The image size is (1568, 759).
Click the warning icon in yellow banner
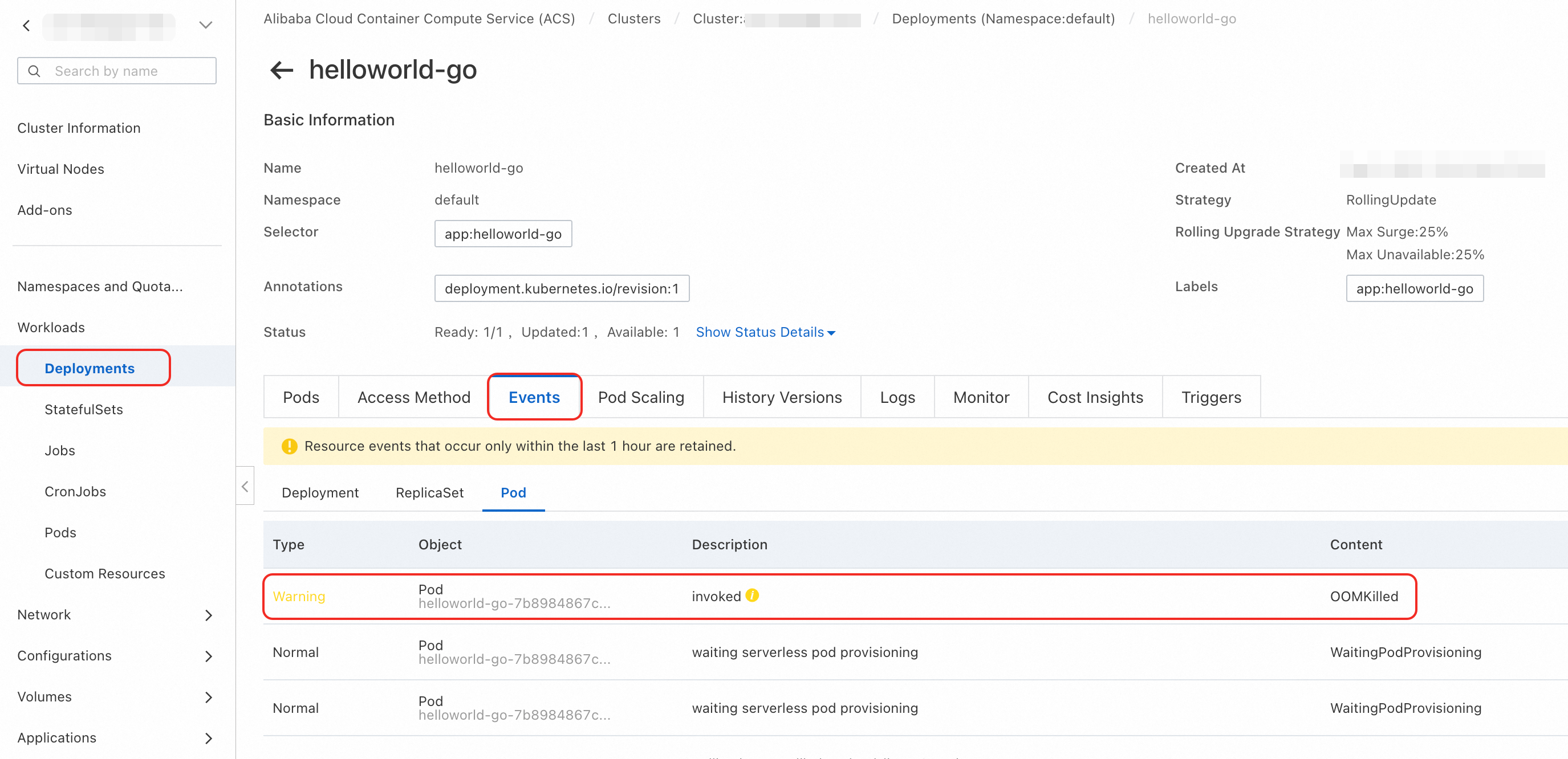point(289,446)
